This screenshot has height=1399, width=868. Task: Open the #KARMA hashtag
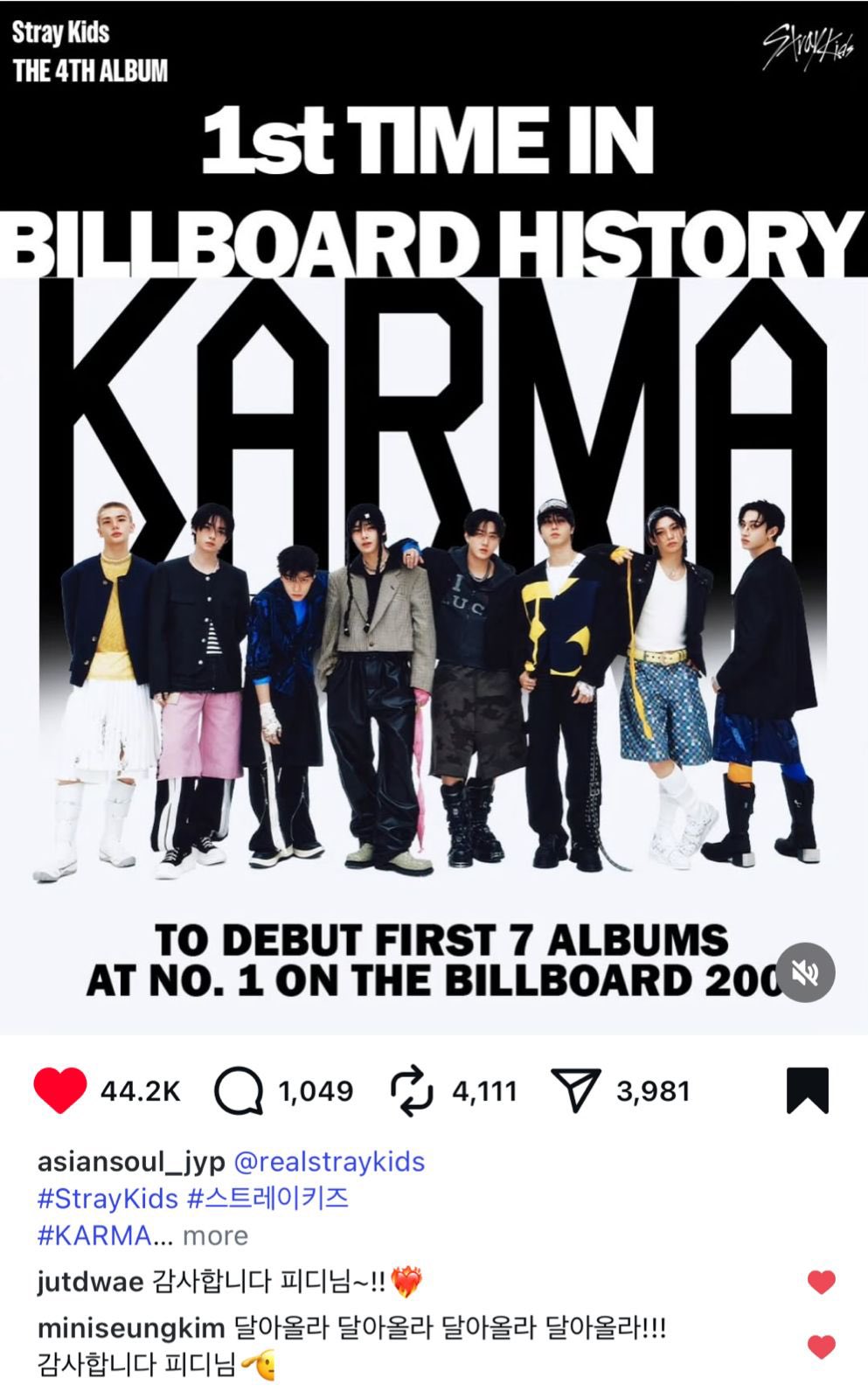coord(94,1235)
